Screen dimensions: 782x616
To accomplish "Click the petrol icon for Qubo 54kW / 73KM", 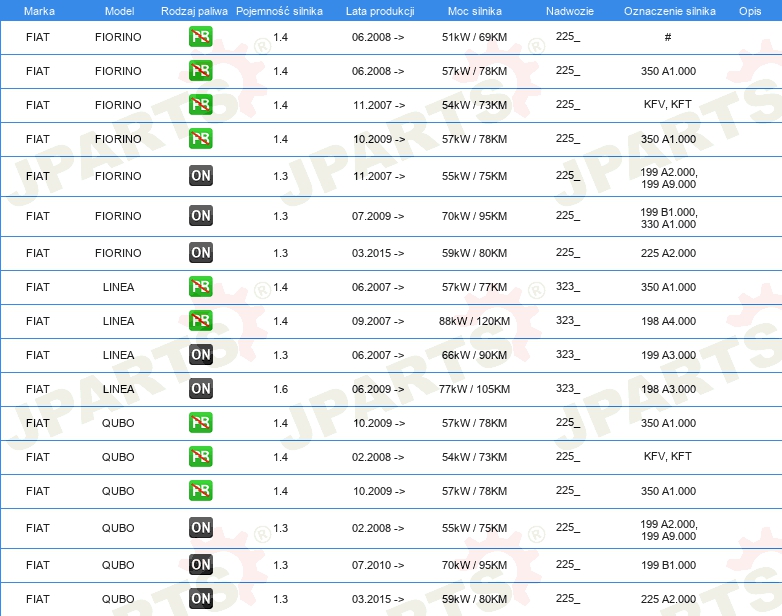I will coord(200,456).
